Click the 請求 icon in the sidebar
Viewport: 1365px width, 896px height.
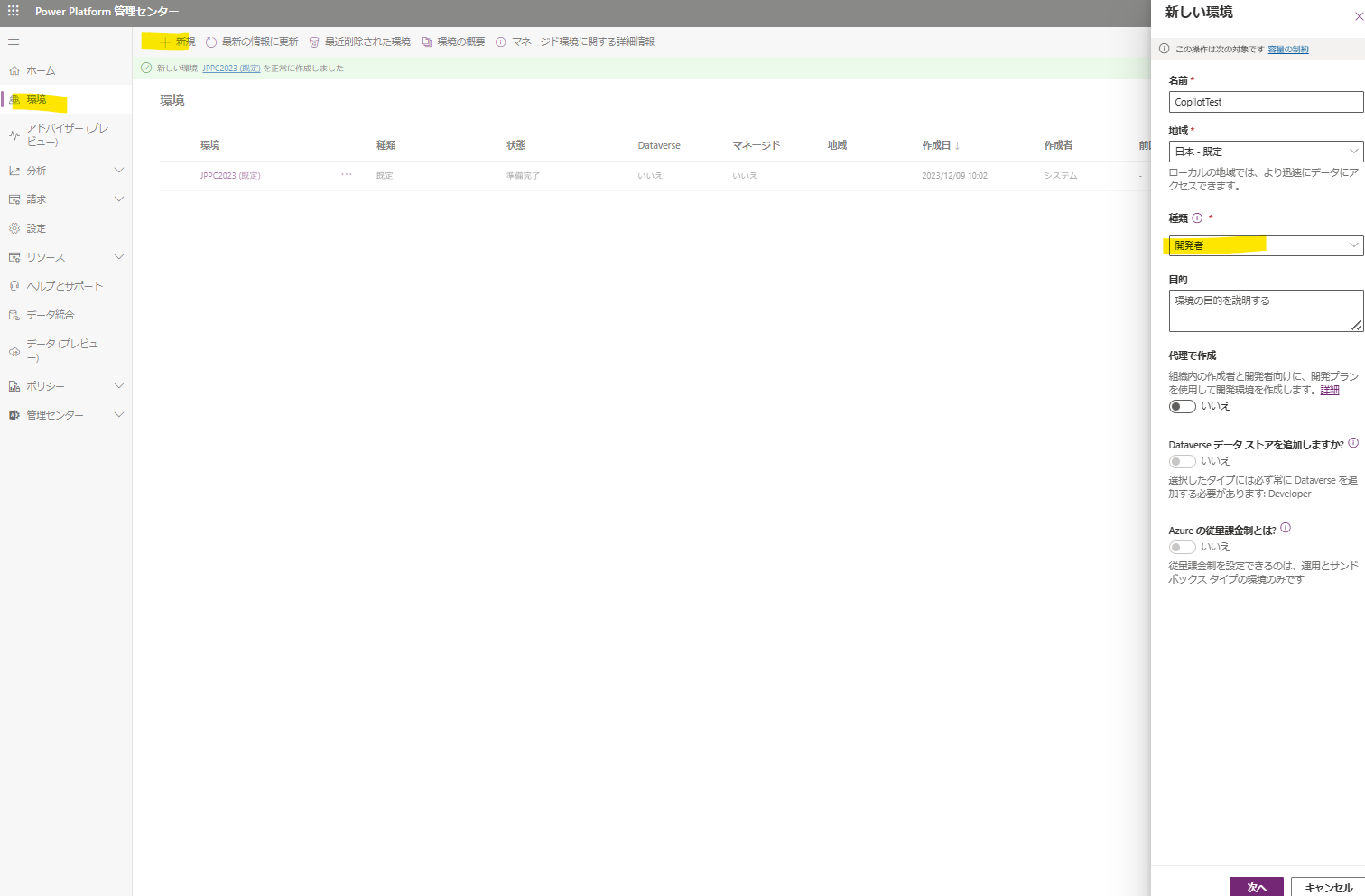[14, 199]
